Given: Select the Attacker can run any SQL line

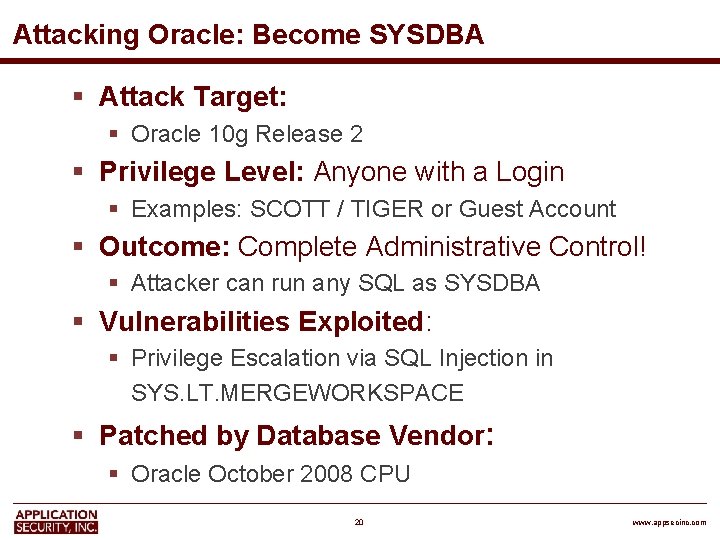Looking at the screenshot, I should pos(335,283).
